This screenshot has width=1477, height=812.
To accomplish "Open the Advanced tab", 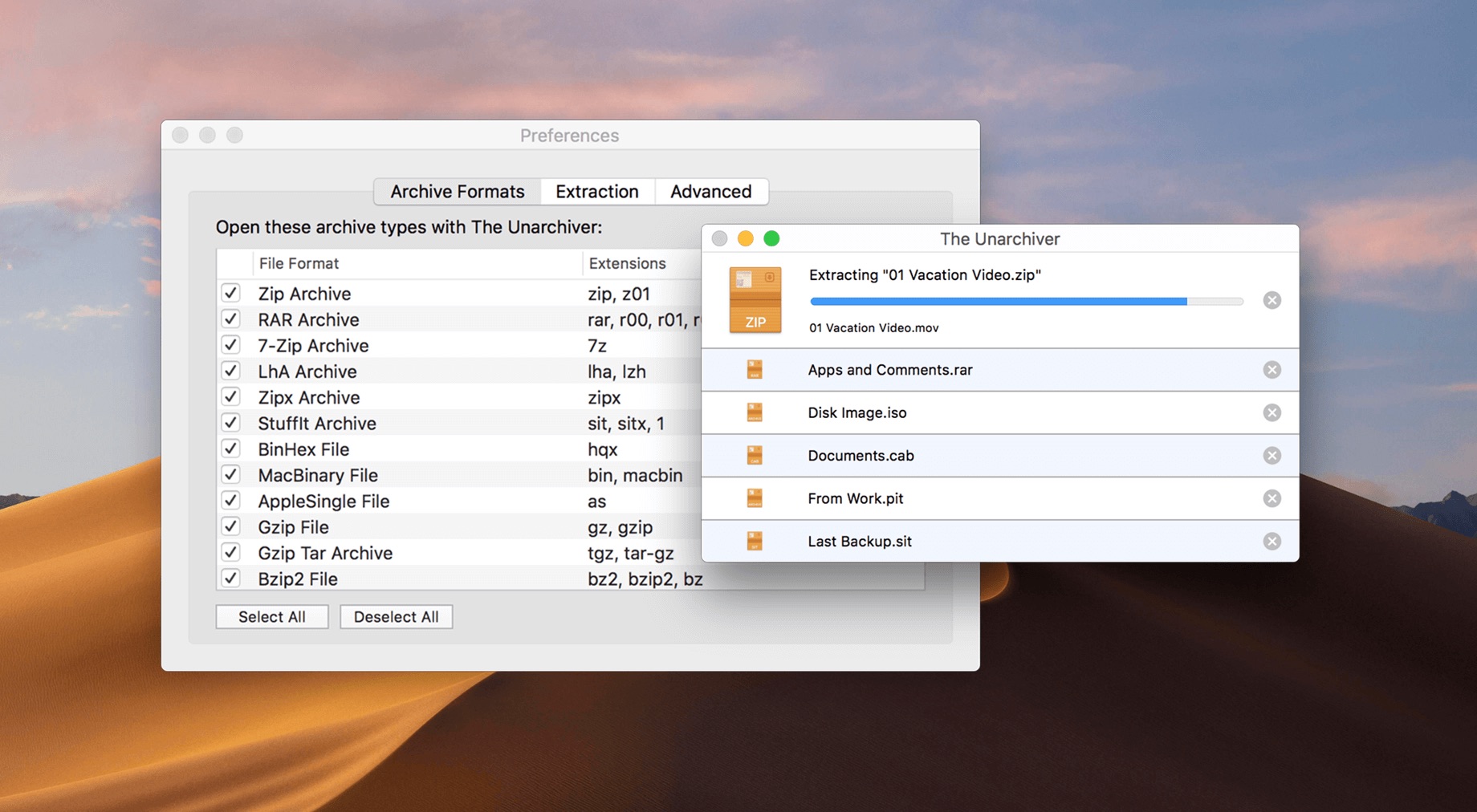I will pos(711,191).
